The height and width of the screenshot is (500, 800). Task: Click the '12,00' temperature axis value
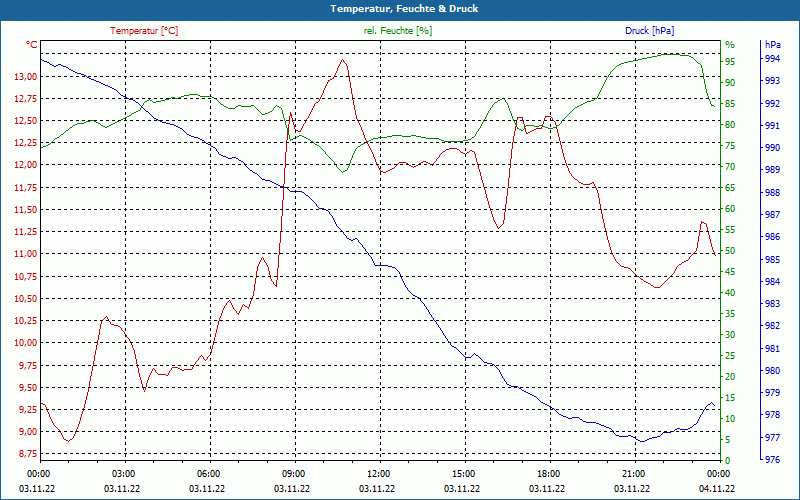26,165
